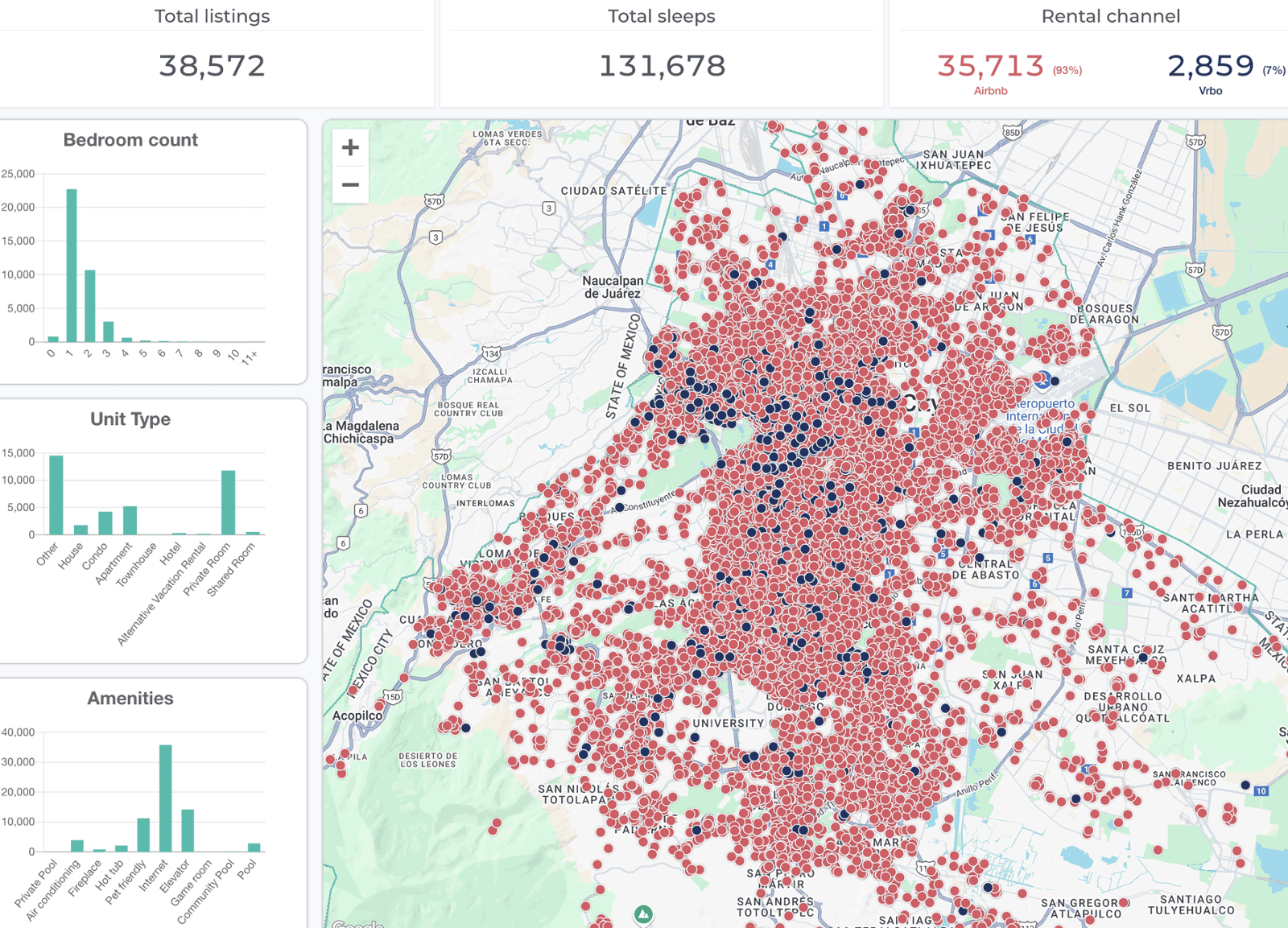The image size is (1288, 928).
Task: Click the CIUDAD SATÉLITE map label
Action: 614,191
